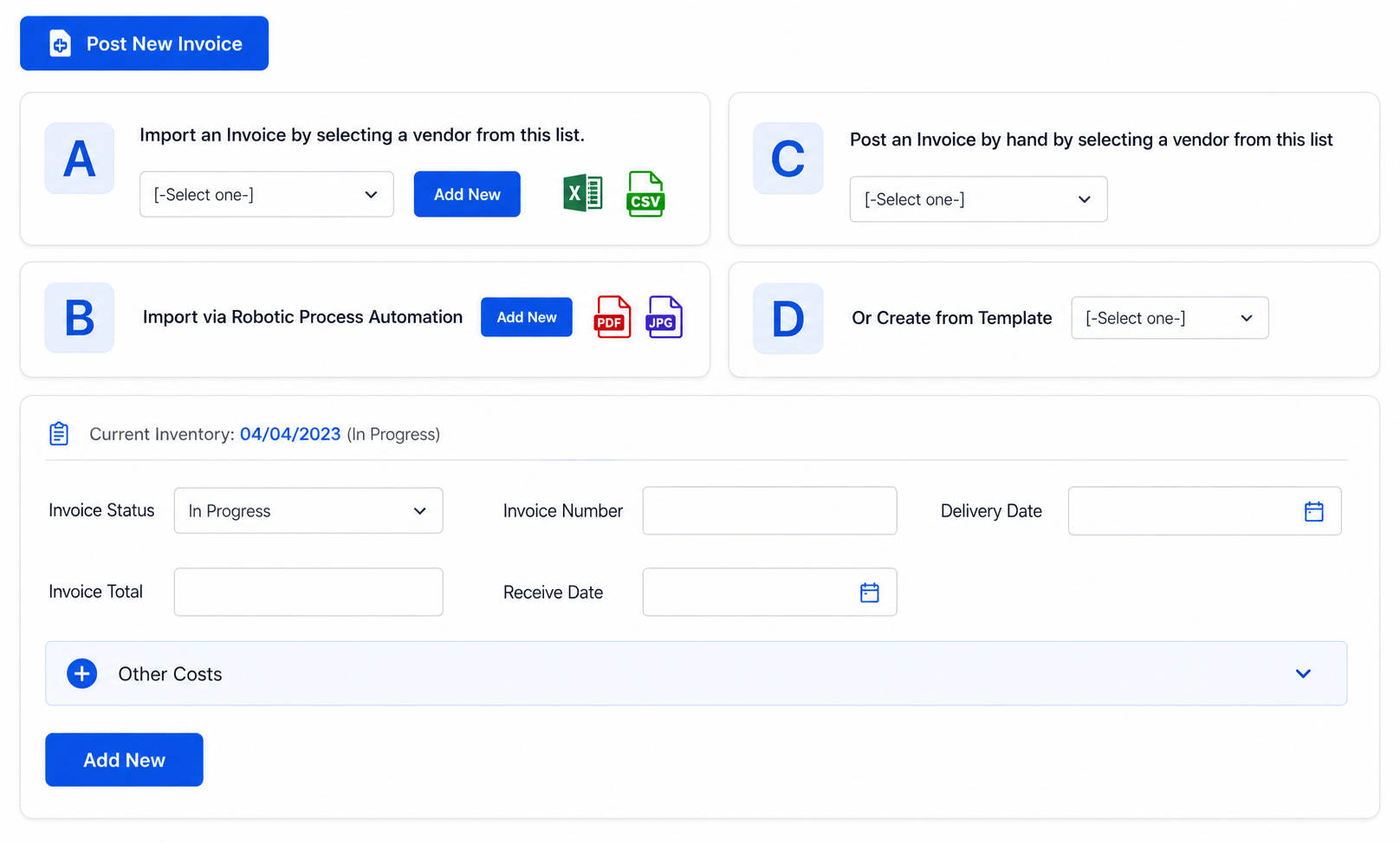Click inside the Receive Date field
Screen dimensions: 1400x843
coord(769,593)
